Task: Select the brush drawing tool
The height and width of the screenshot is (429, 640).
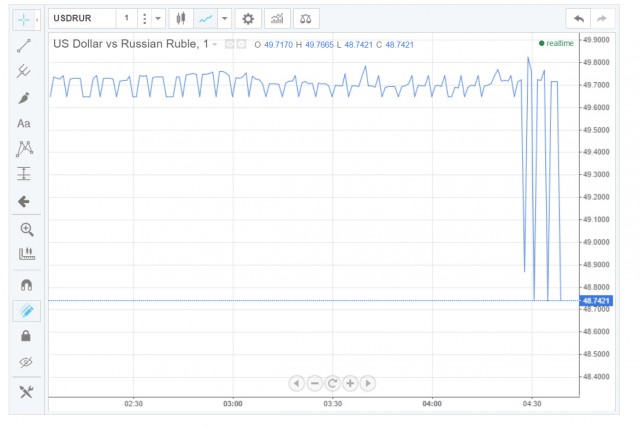Action: point(24,98)
